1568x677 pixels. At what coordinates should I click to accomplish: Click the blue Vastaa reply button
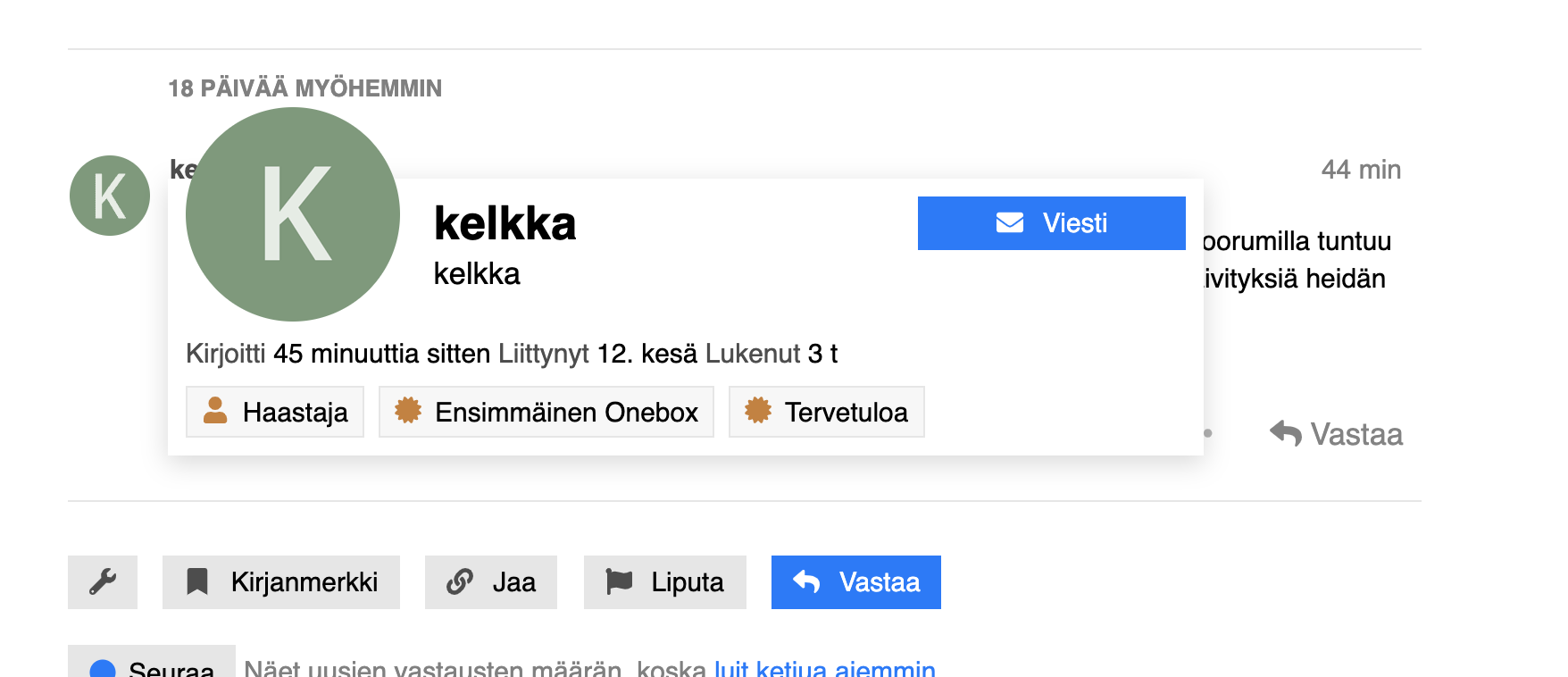click(856, 582)
